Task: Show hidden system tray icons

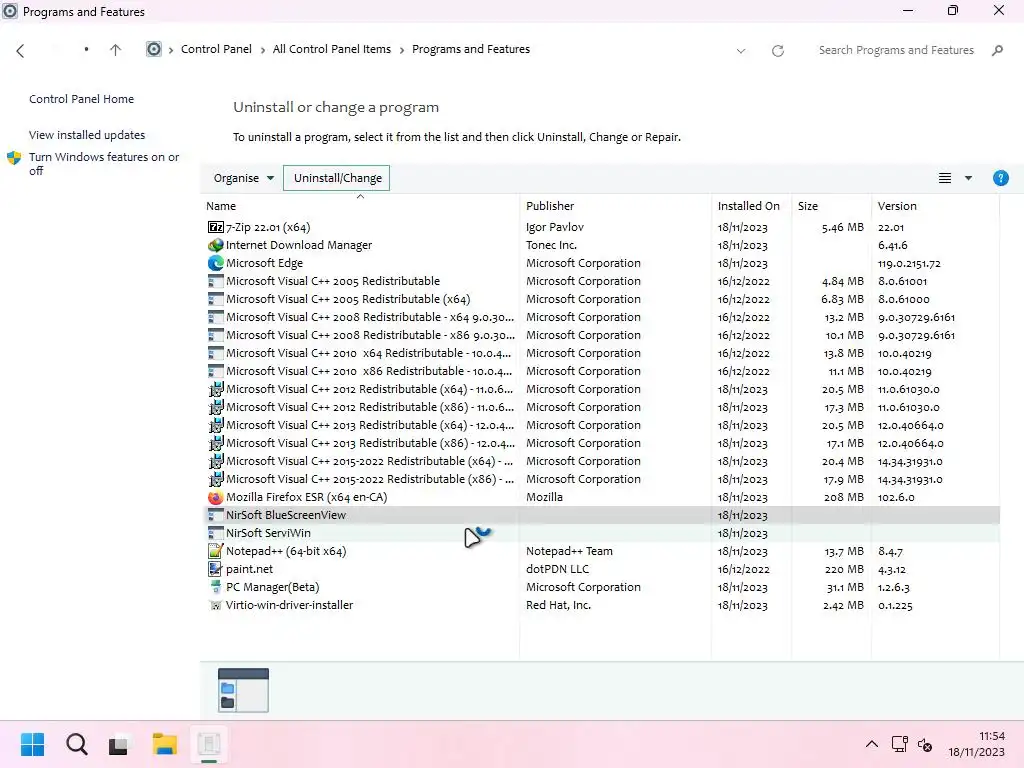Action: [x=872, y=744]
